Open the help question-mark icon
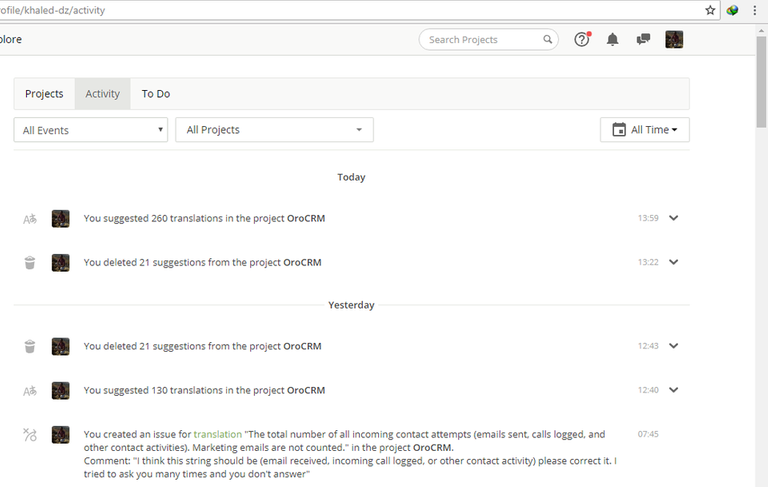This screenshot has height=487, width=768. (x=582, y=39)
